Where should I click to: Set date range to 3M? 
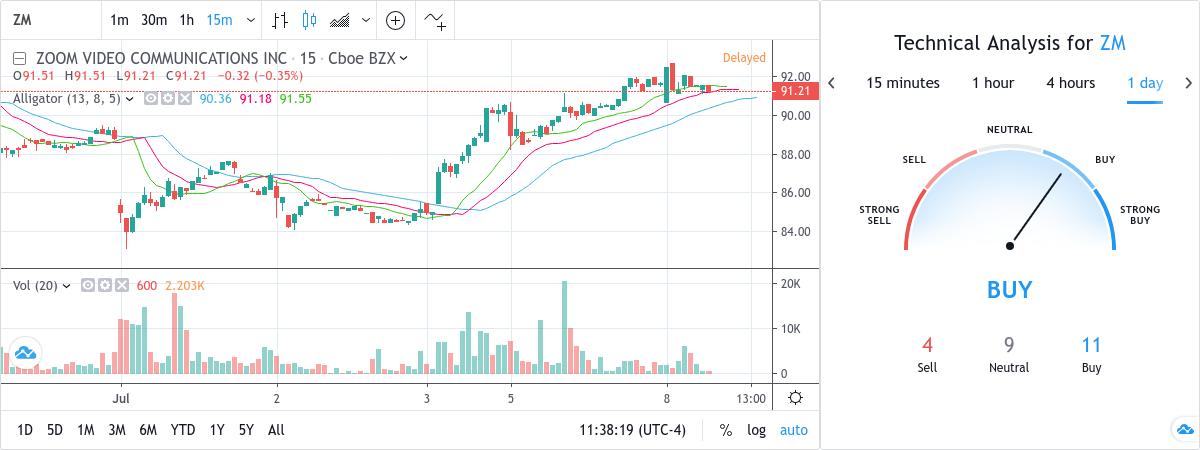[x=117, y=430]
